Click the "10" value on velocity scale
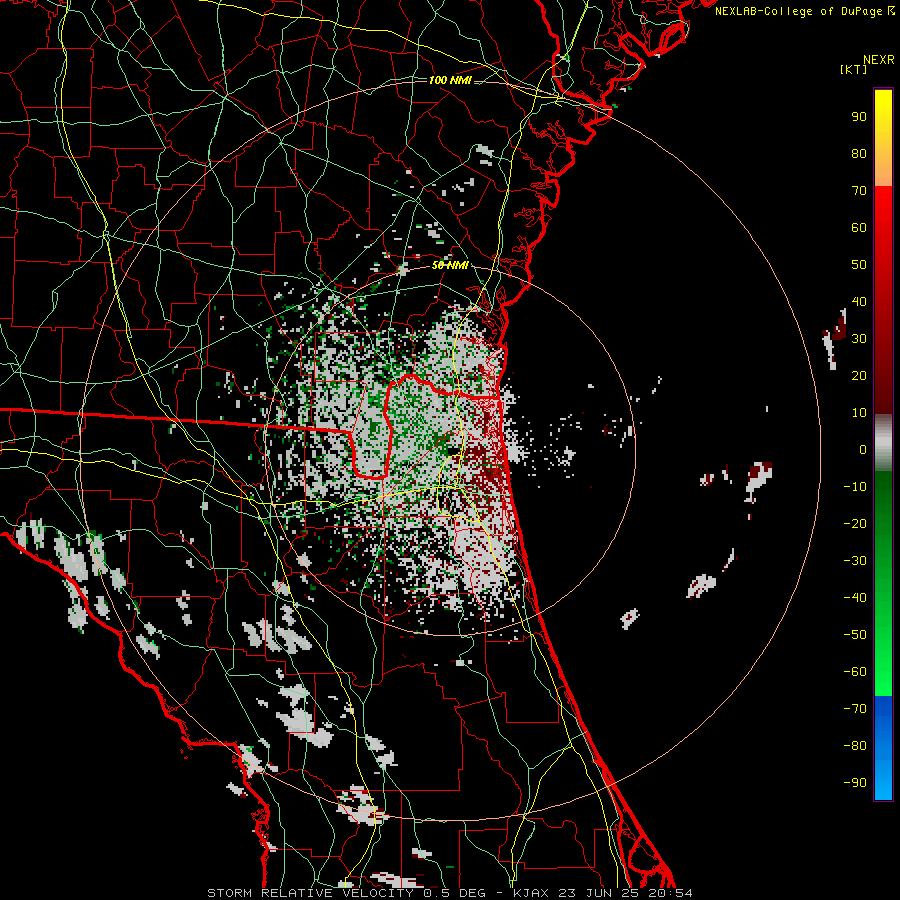The height and width of the screenshot is (900, 900). coord(859,413)
